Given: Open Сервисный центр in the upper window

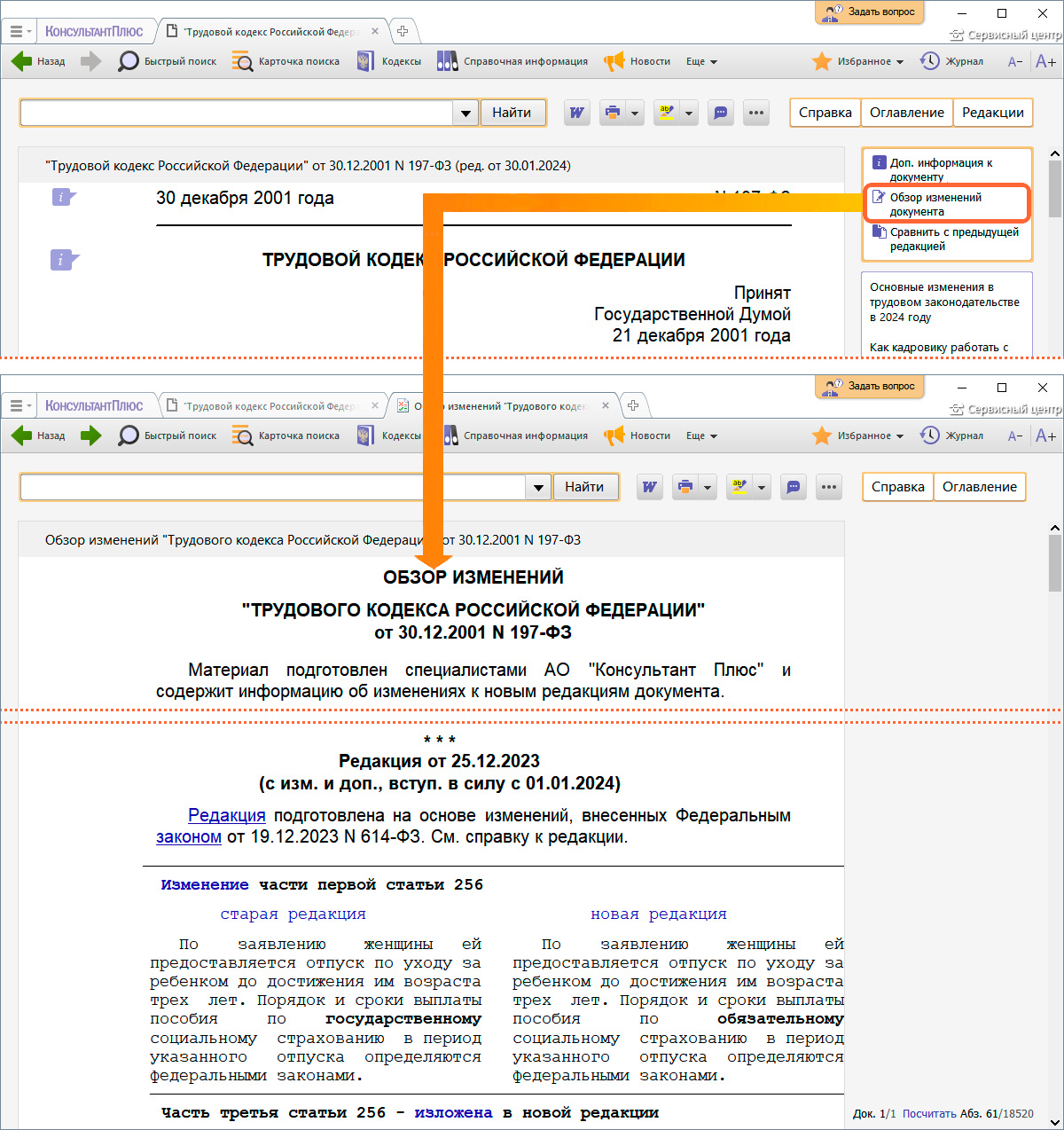Looking at the screenshot, I should [1005, 35].
